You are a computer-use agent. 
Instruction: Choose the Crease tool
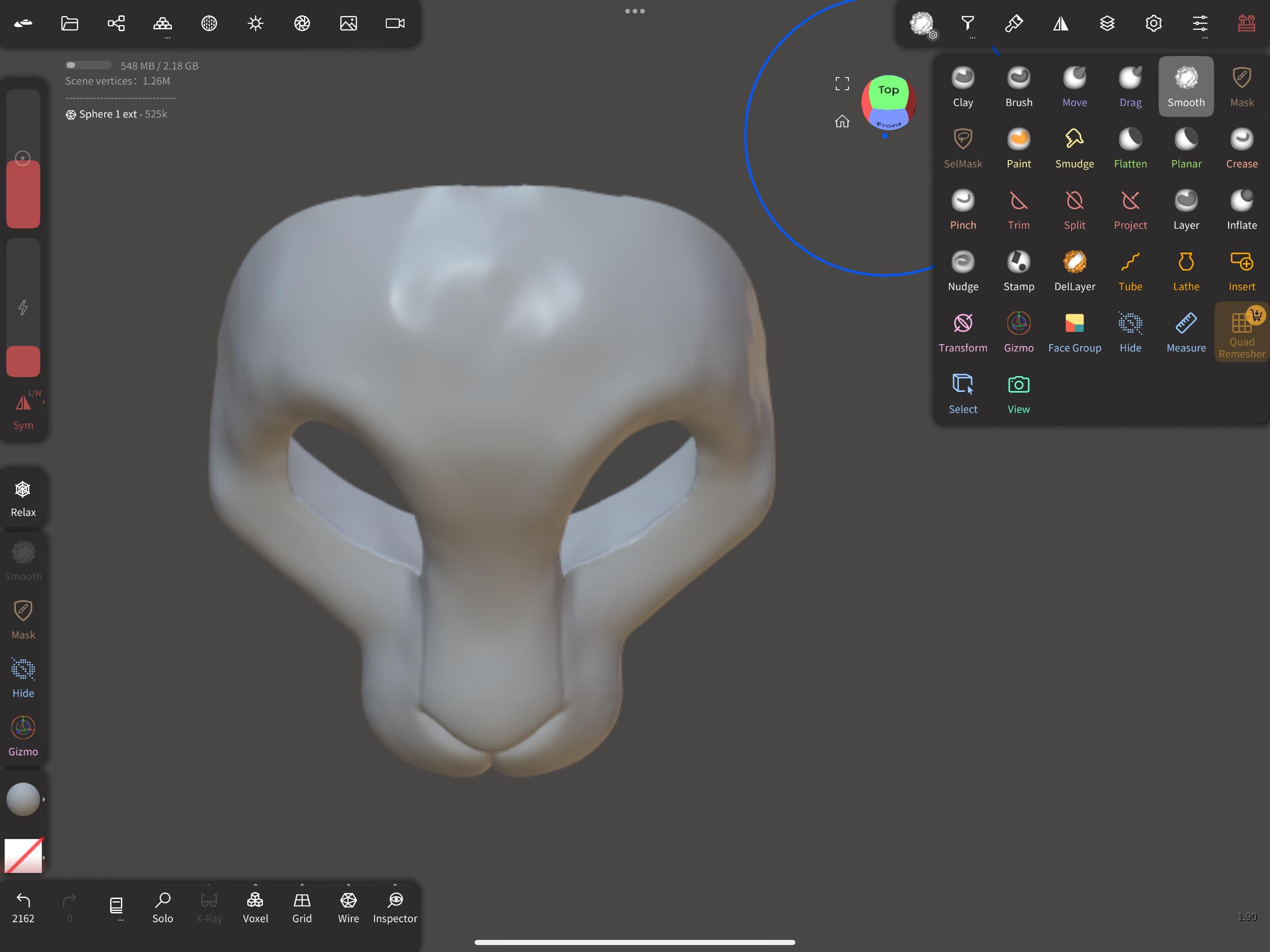point(1241,148)
